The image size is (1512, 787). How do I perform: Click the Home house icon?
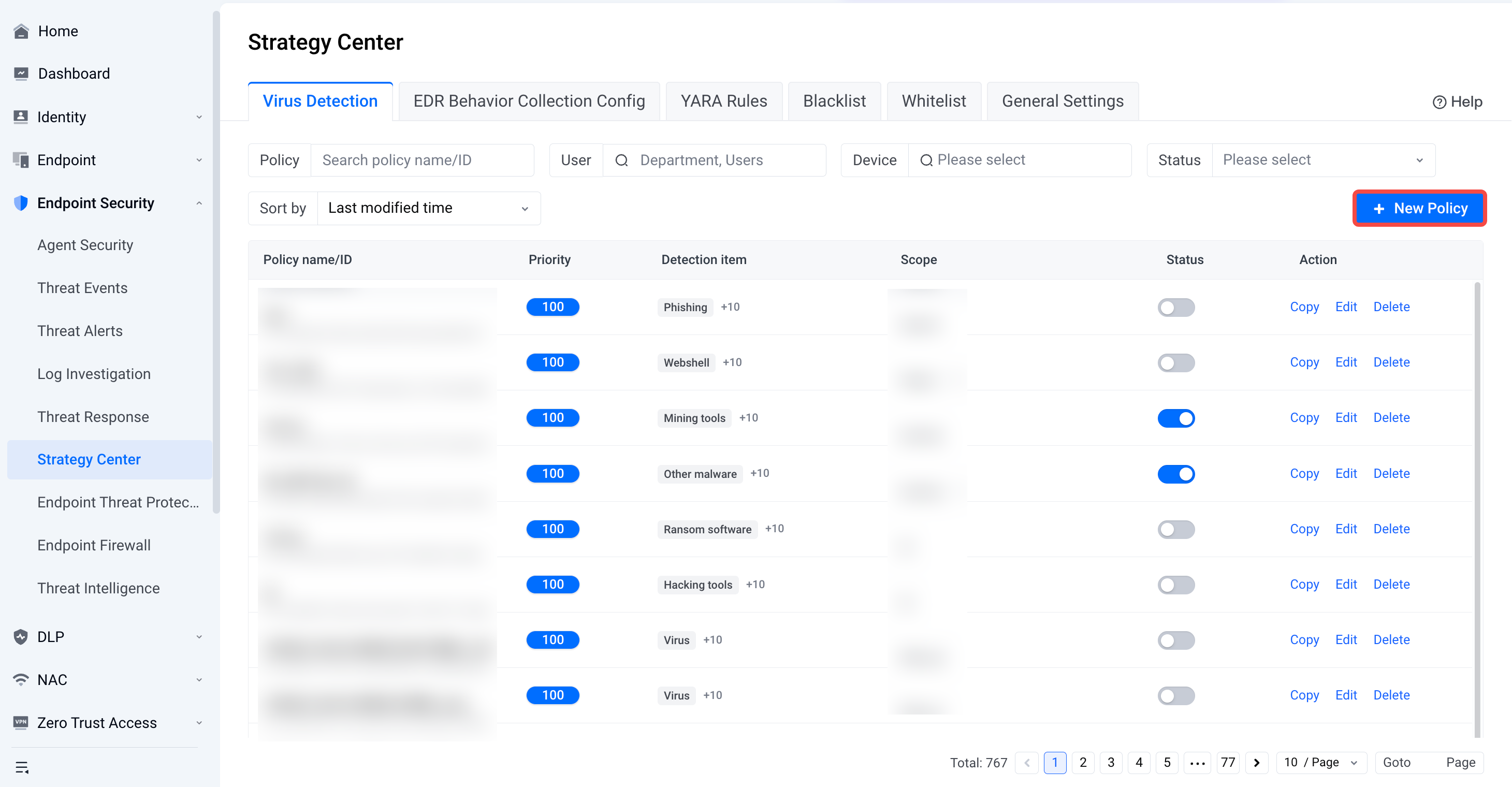click(21, 31)
